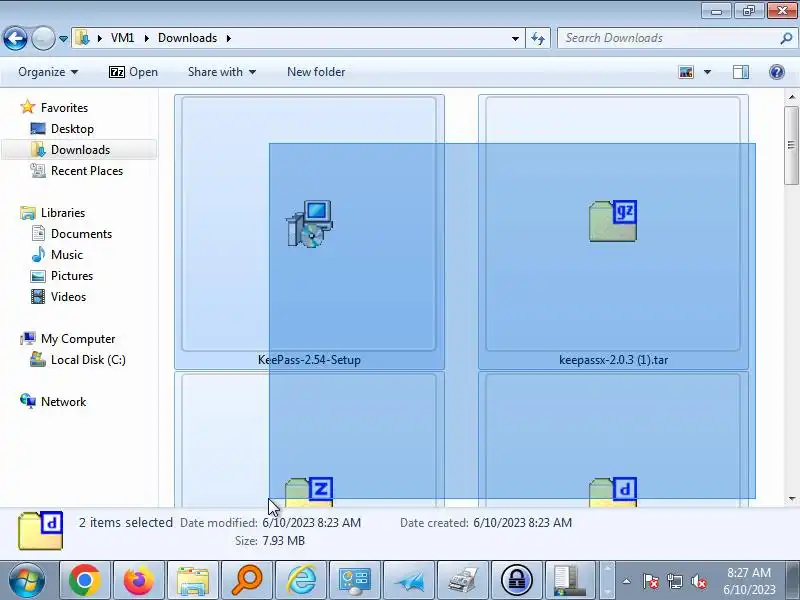Select Downloads in the address breadcrumb

click(187, 38)
